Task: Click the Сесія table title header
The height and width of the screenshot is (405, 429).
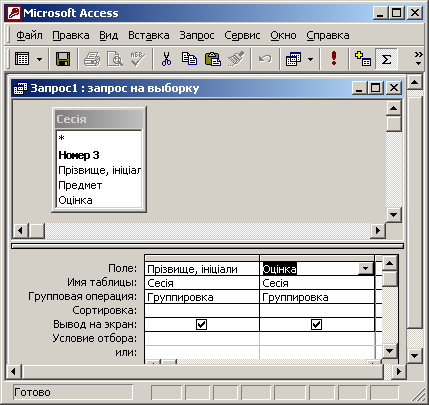Action: point(99,119)
